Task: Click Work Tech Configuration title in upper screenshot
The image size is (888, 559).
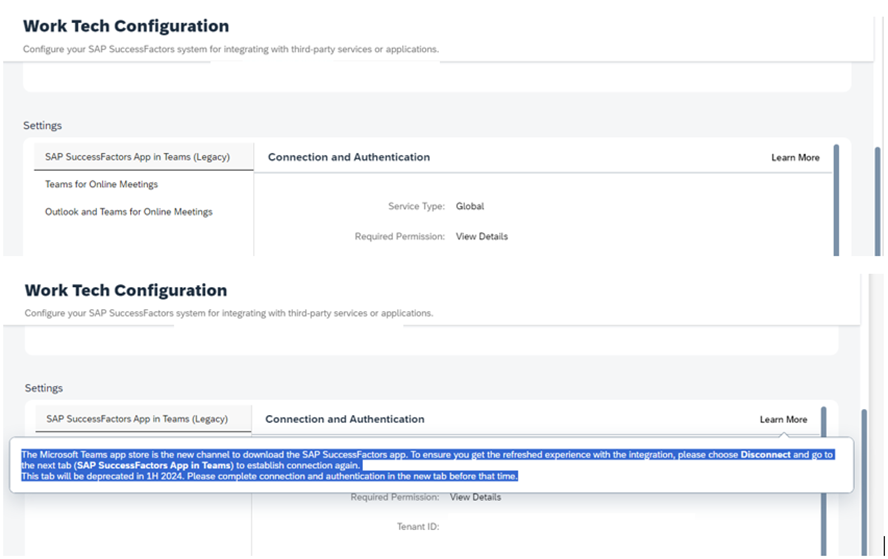Action: [126, 26]
